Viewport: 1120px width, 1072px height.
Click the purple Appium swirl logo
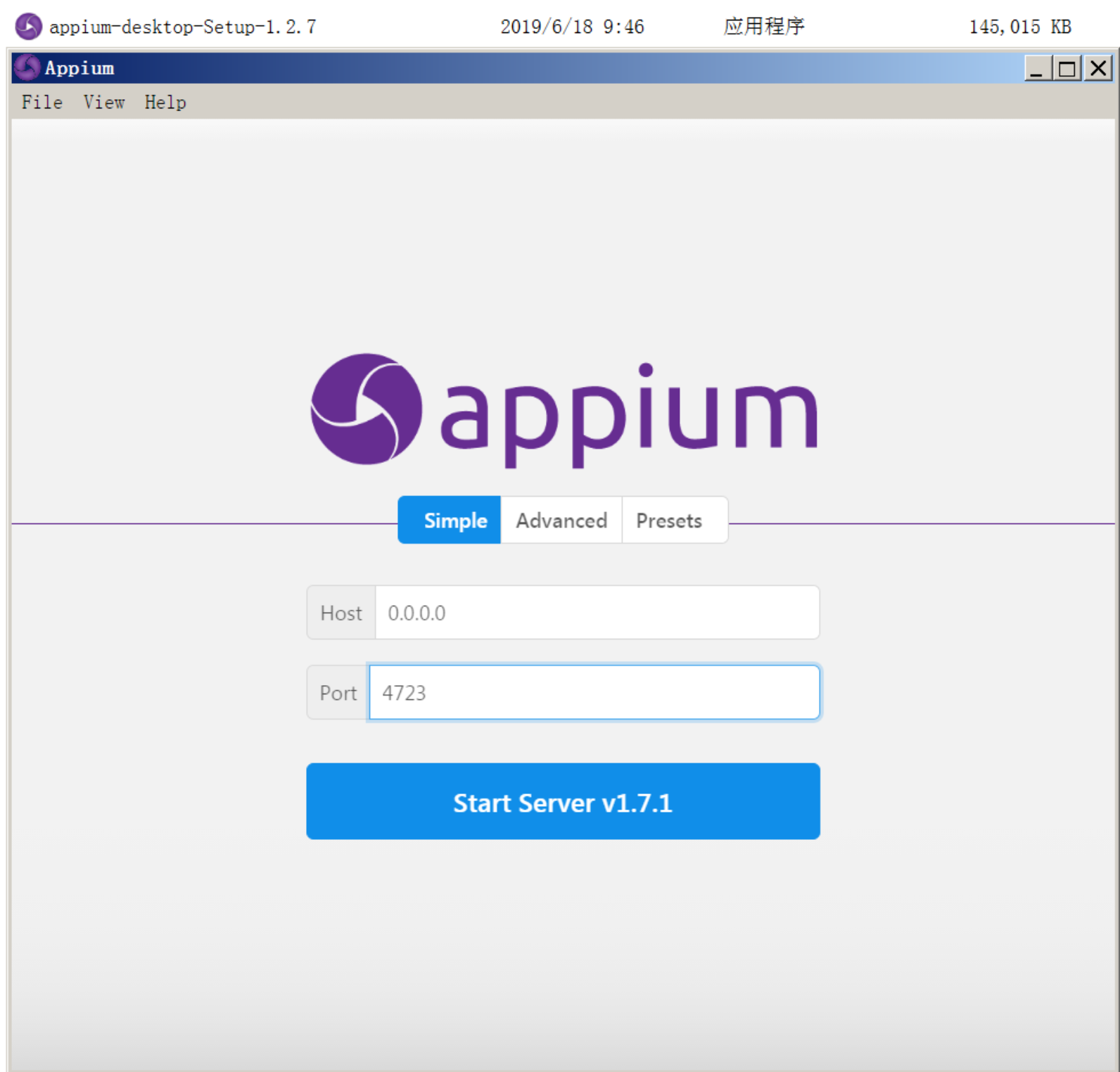367,409
